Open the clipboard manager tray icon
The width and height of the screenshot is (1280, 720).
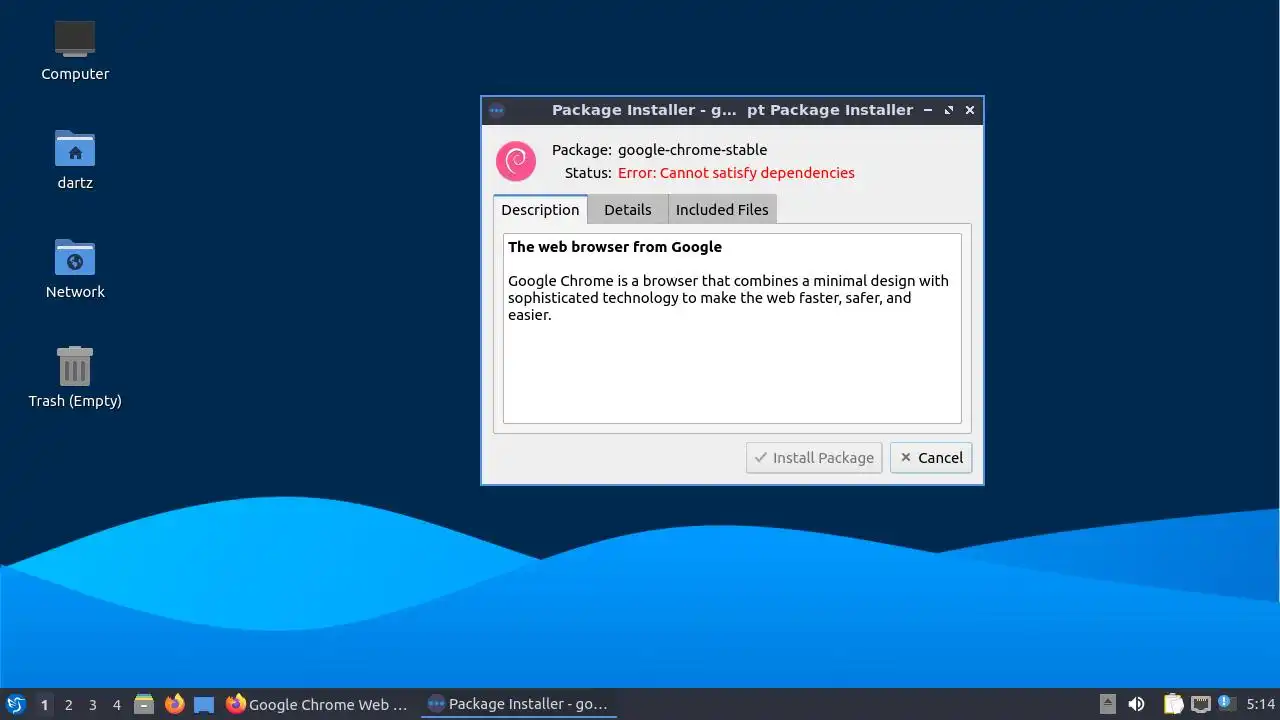1173,704
